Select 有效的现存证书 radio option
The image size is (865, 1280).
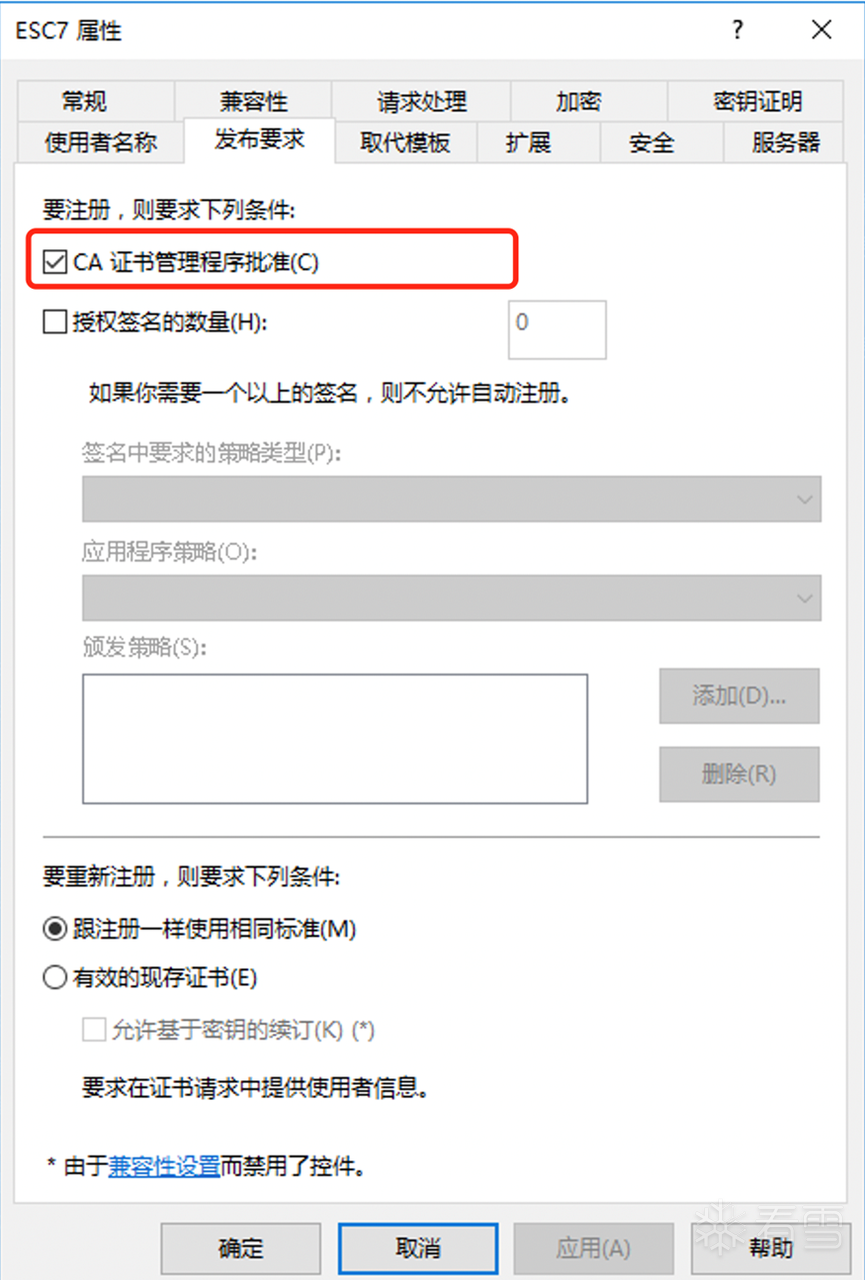(54, 978)
